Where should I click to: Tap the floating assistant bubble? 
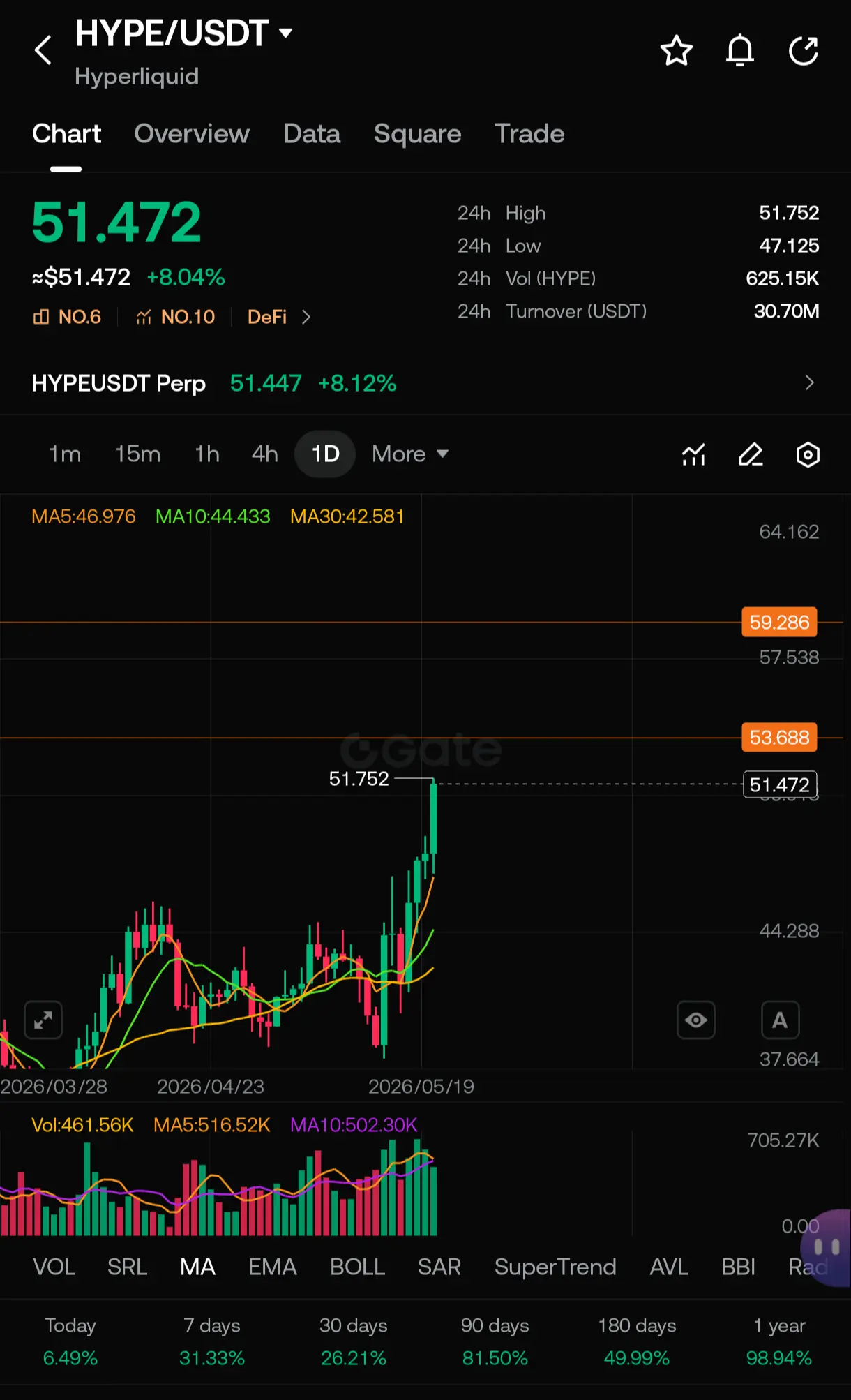pos(827,1248)
